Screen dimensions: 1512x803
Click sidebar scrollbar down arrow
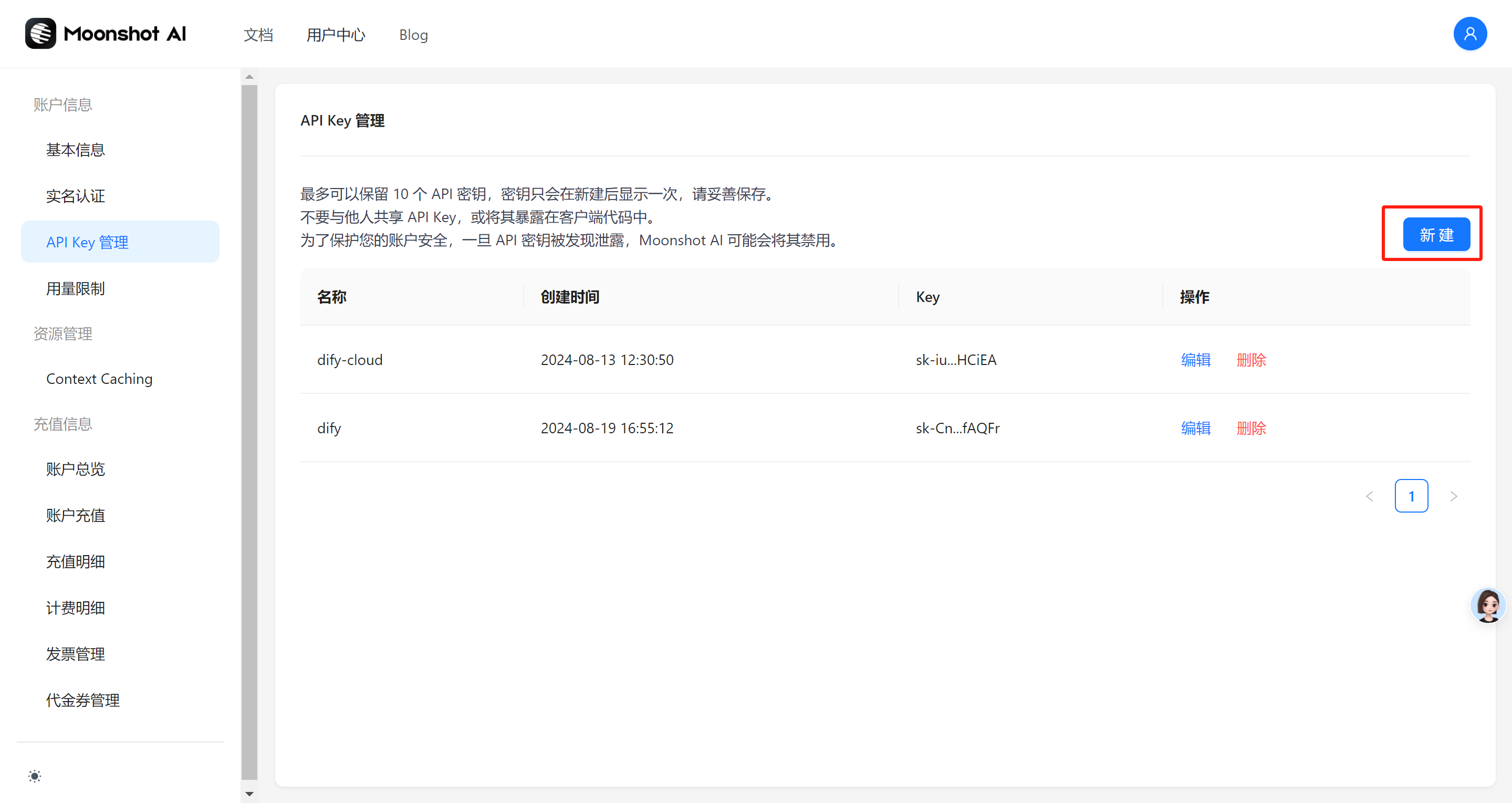[x=249, y=794]
